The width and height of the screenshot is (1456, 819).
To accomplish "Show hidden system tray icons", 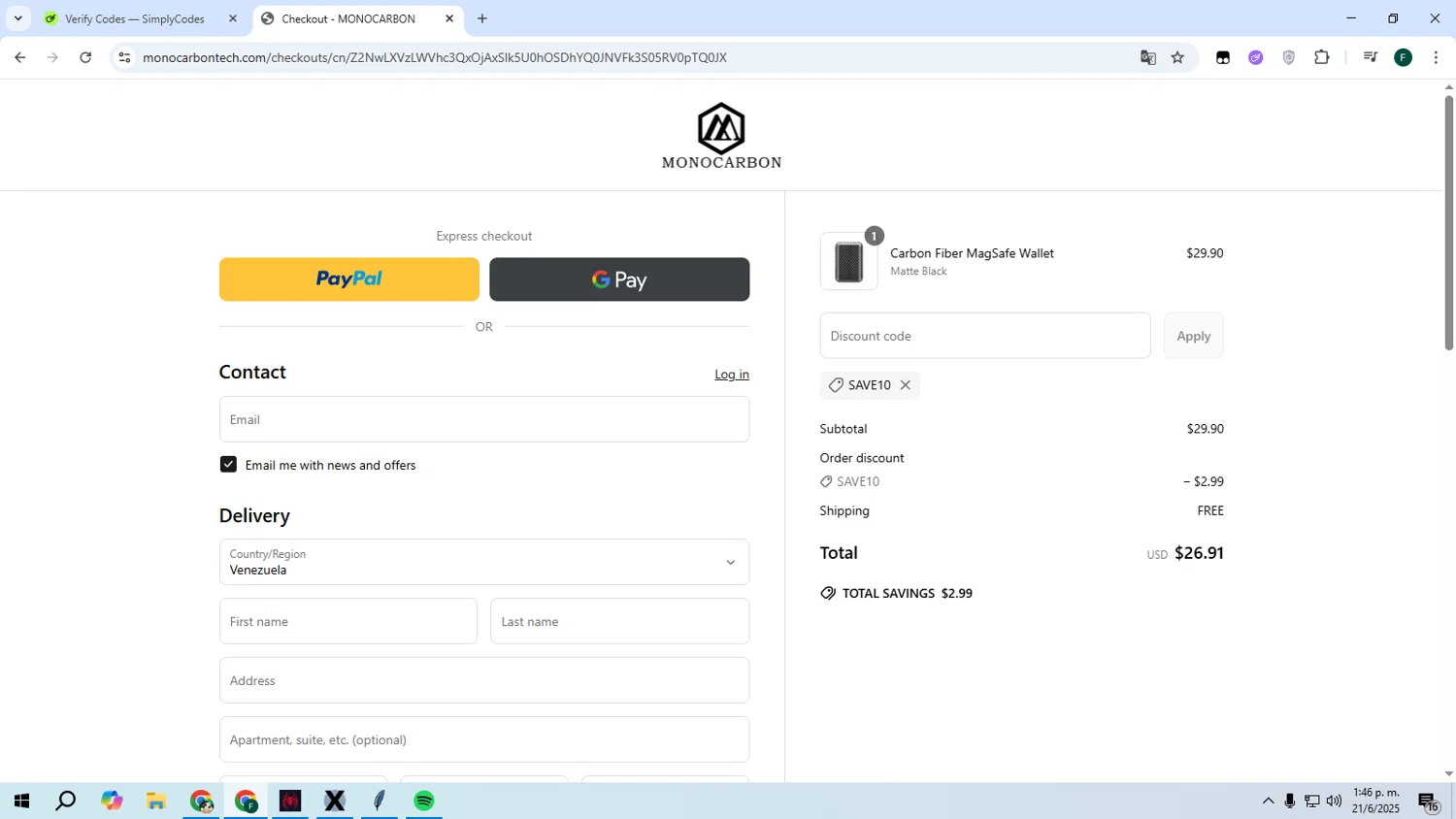I will pyautogui.click(x=1268, y=801).
